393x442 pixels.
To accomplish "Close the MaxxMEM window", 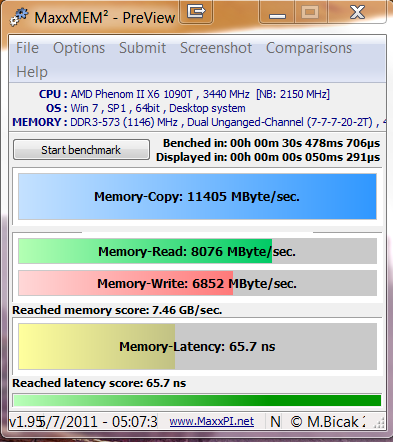I will [357, 12].
